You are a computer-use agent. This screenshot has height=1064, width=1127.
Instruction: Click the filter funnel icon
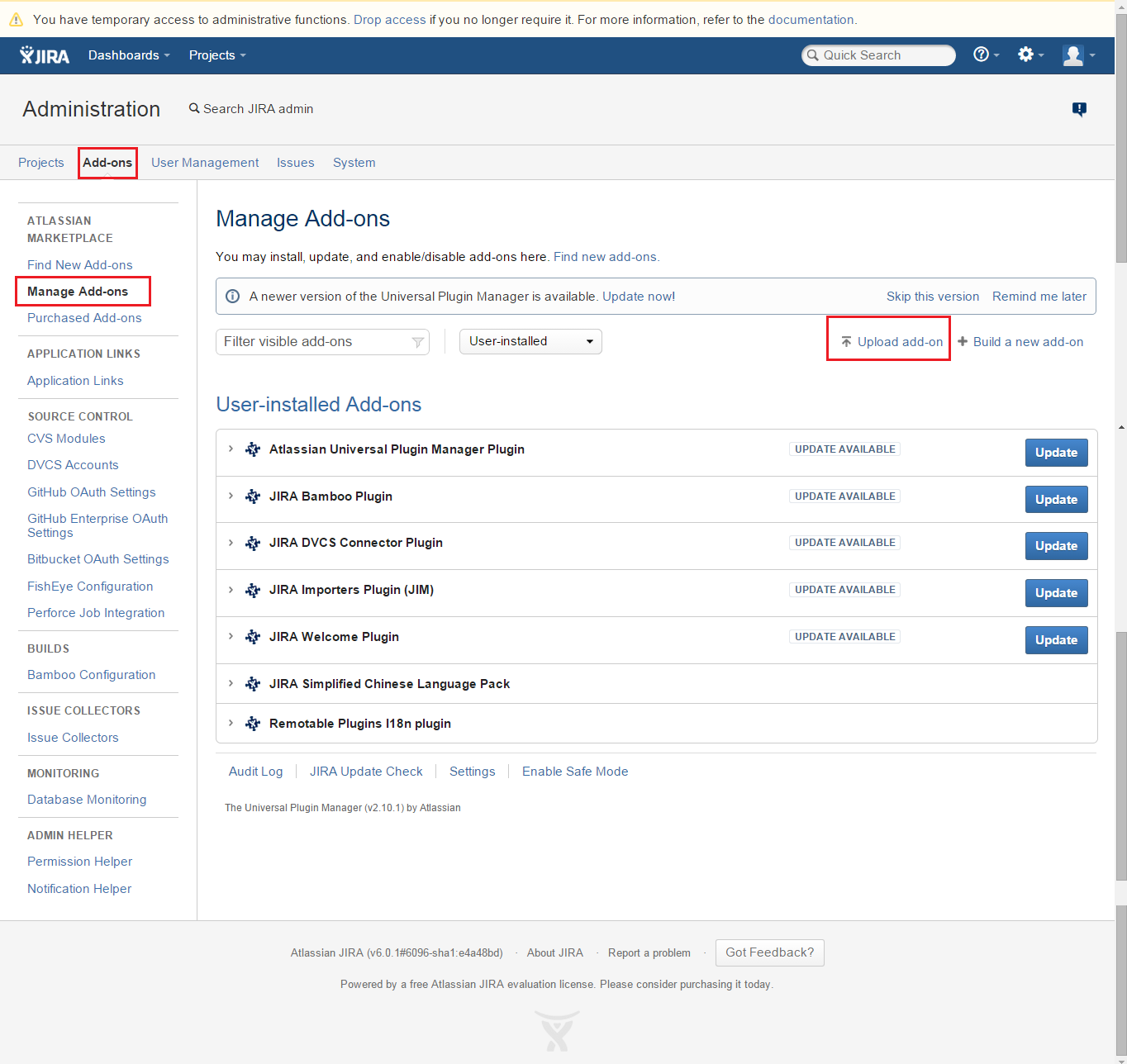418,342
